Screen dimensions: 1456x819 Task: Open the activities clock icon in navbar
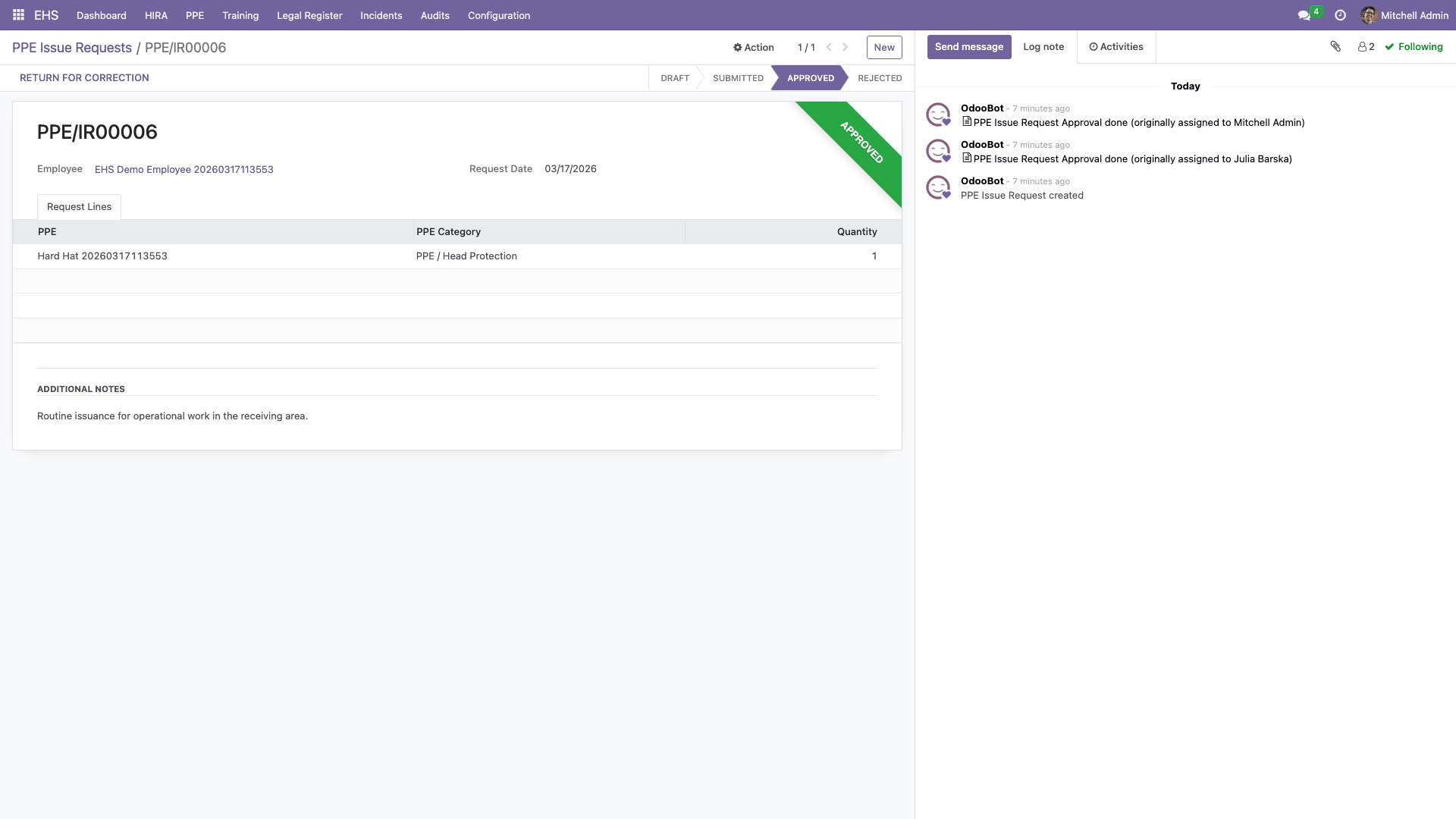click(1340, 15)
